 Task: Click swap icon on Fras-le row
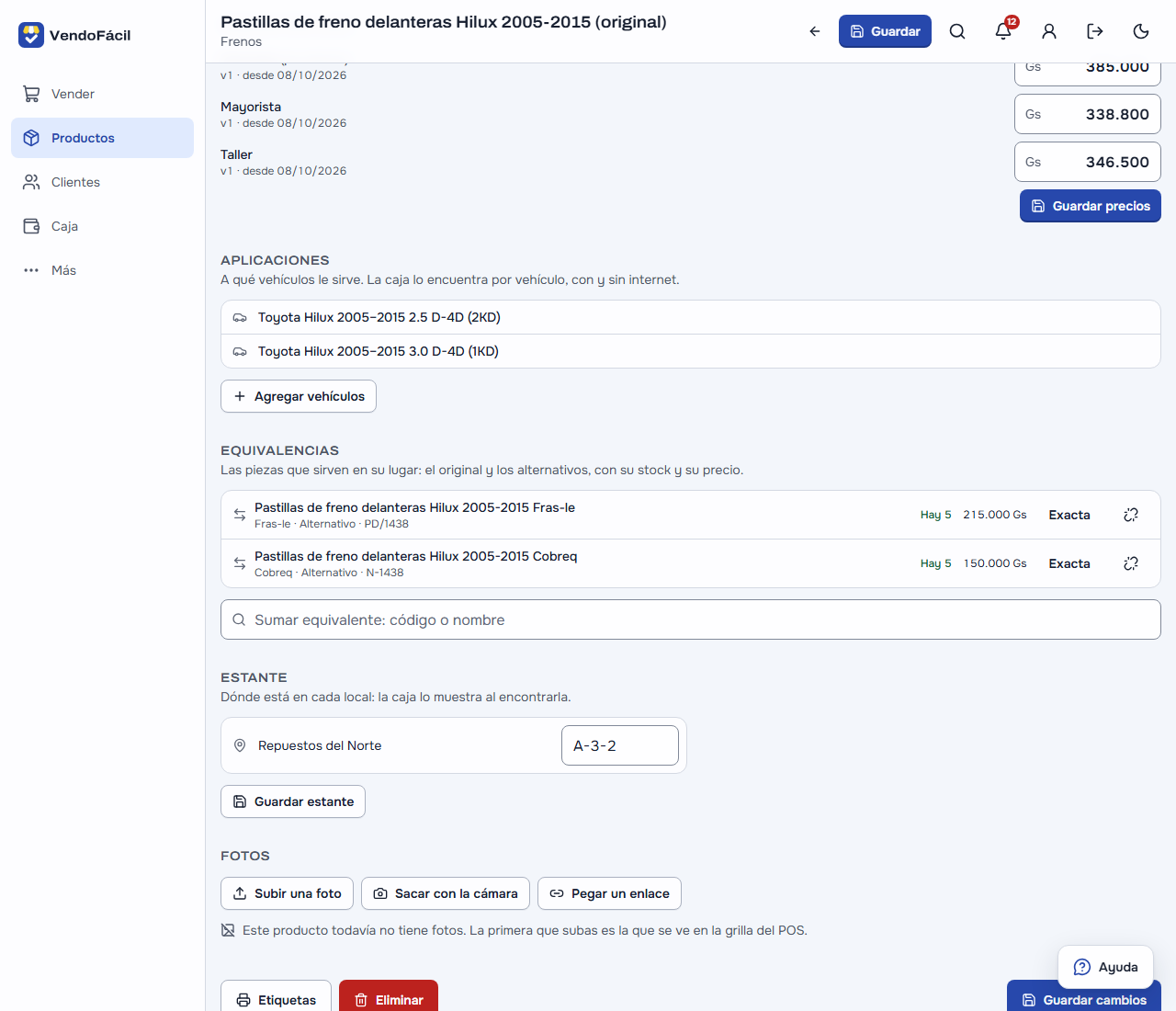point(240,515)
